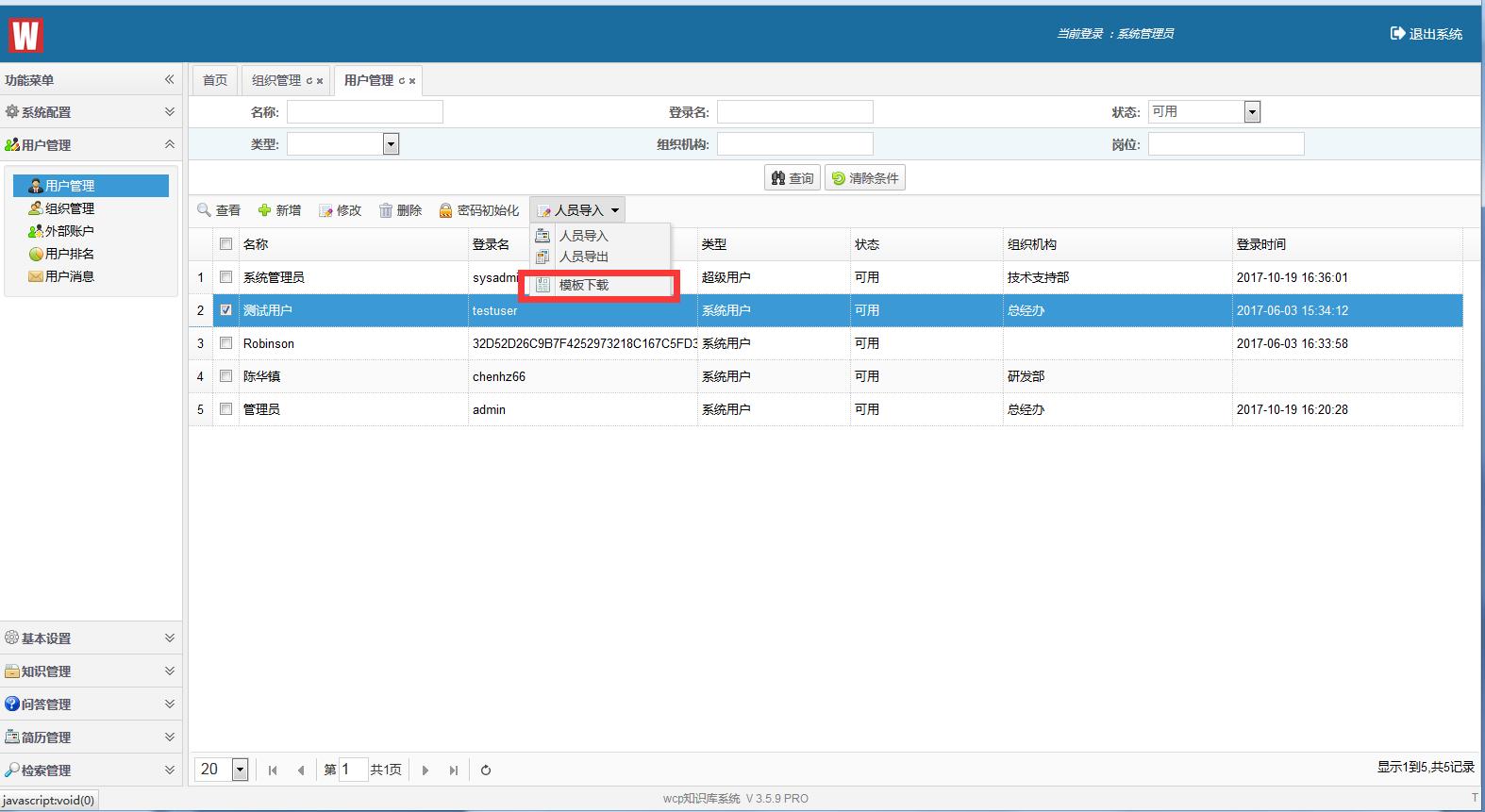Select 用户管理 in the sidebar tree
The height and width of the screenshot is (812, 1485).
pos(91,186)
